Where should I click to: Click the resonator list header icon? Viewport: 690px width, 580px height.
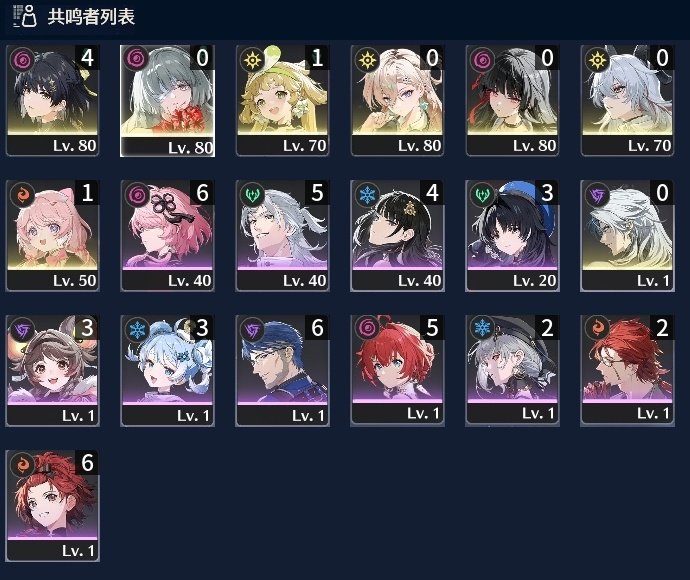(x=25, y=17)
